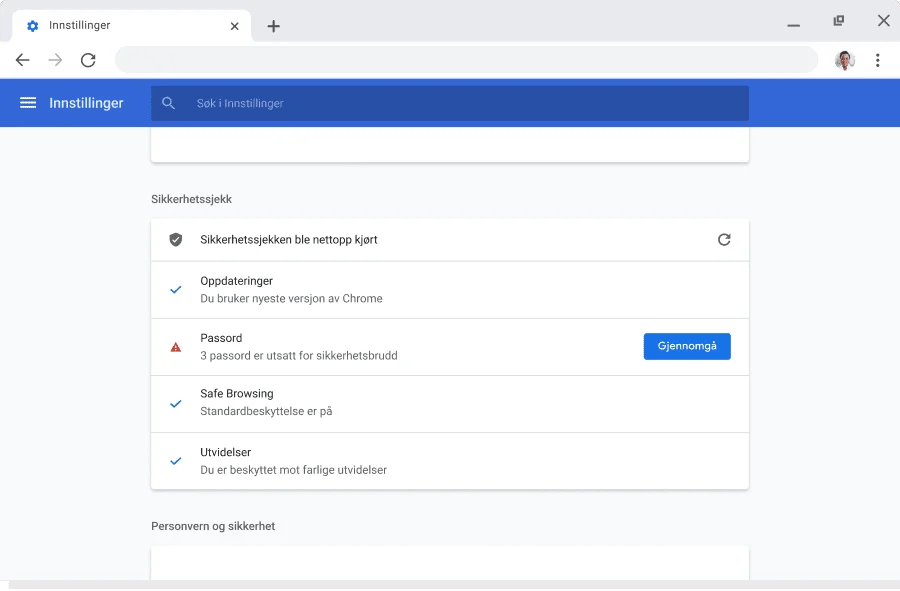Screen dimensions: 900x591
Task: Click the red warning icon beside Passord
Action: point(176,347)
